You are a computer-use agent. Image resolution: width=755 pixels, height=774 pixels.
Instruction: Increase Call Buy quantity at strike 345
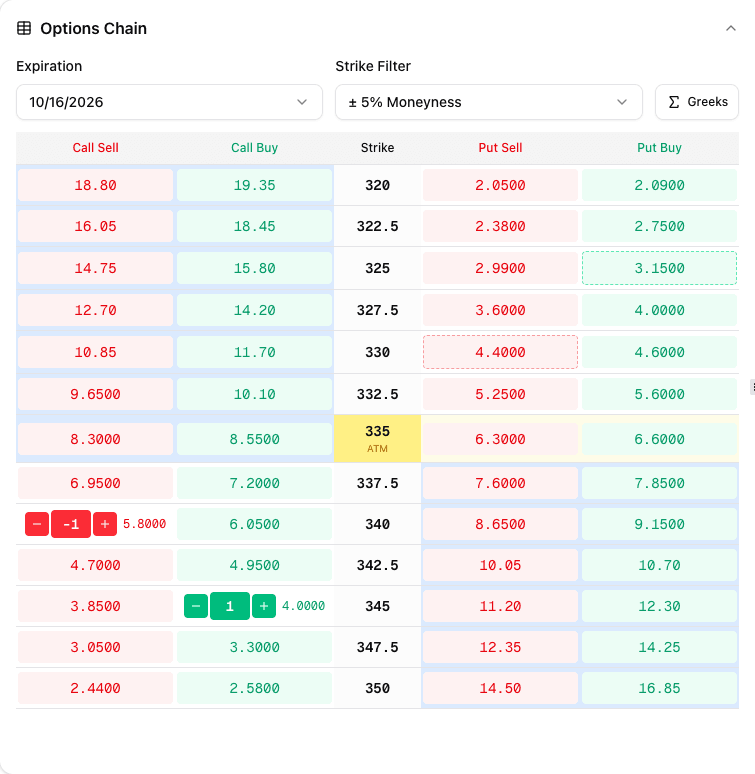[x=264, y=606]
